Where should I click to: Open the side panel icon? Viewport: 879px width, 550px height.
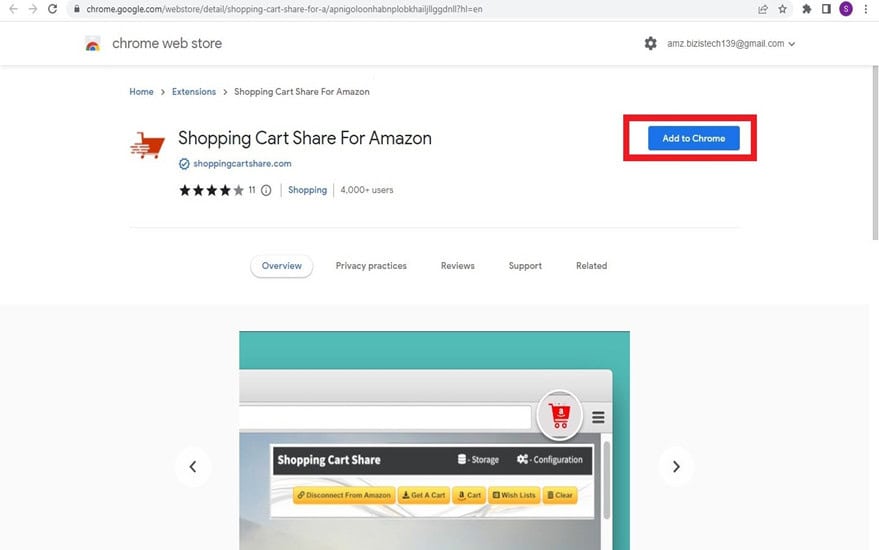[826, 9]
